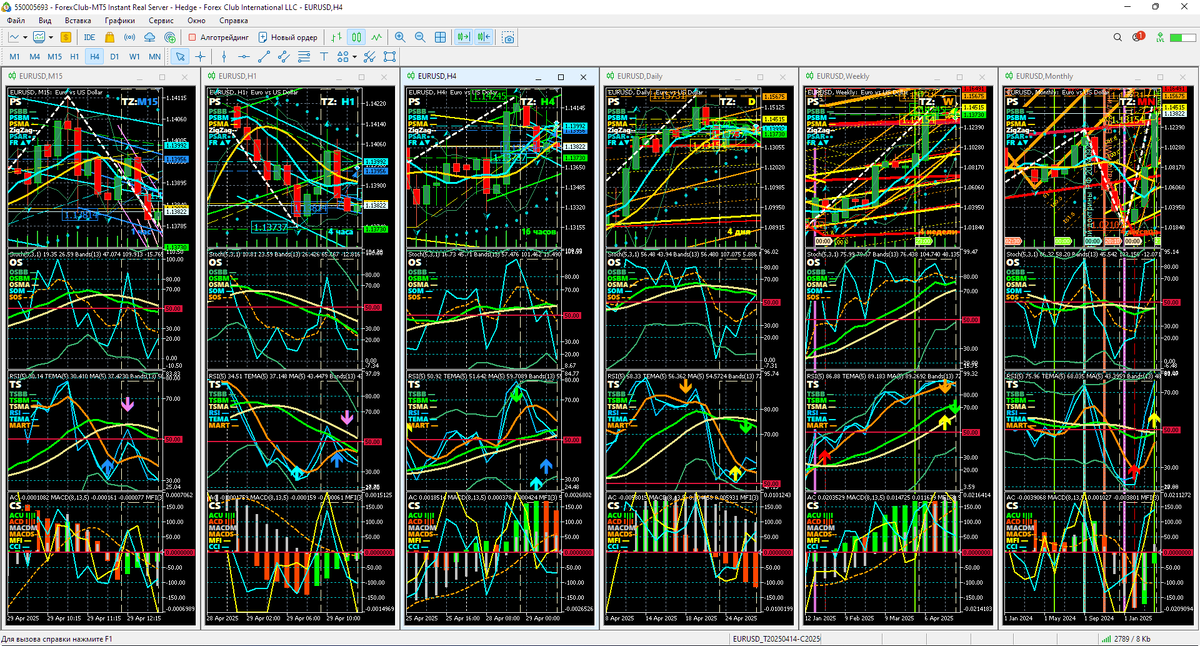Open the Market shopping bag icon
The image size is (1200, 646).
pos(111,37)
